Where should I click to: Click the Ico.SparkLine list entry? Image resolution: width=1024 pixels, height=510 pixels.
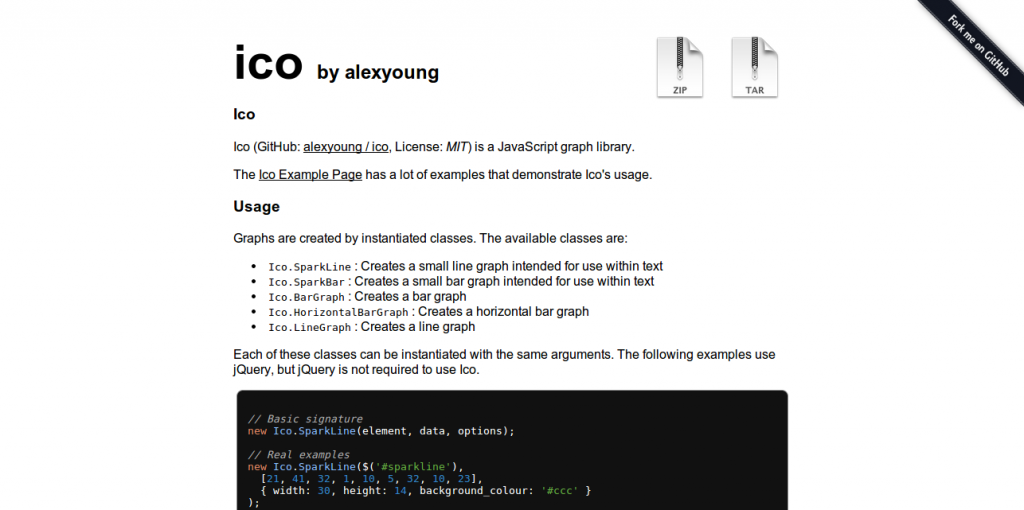[466, 266]
